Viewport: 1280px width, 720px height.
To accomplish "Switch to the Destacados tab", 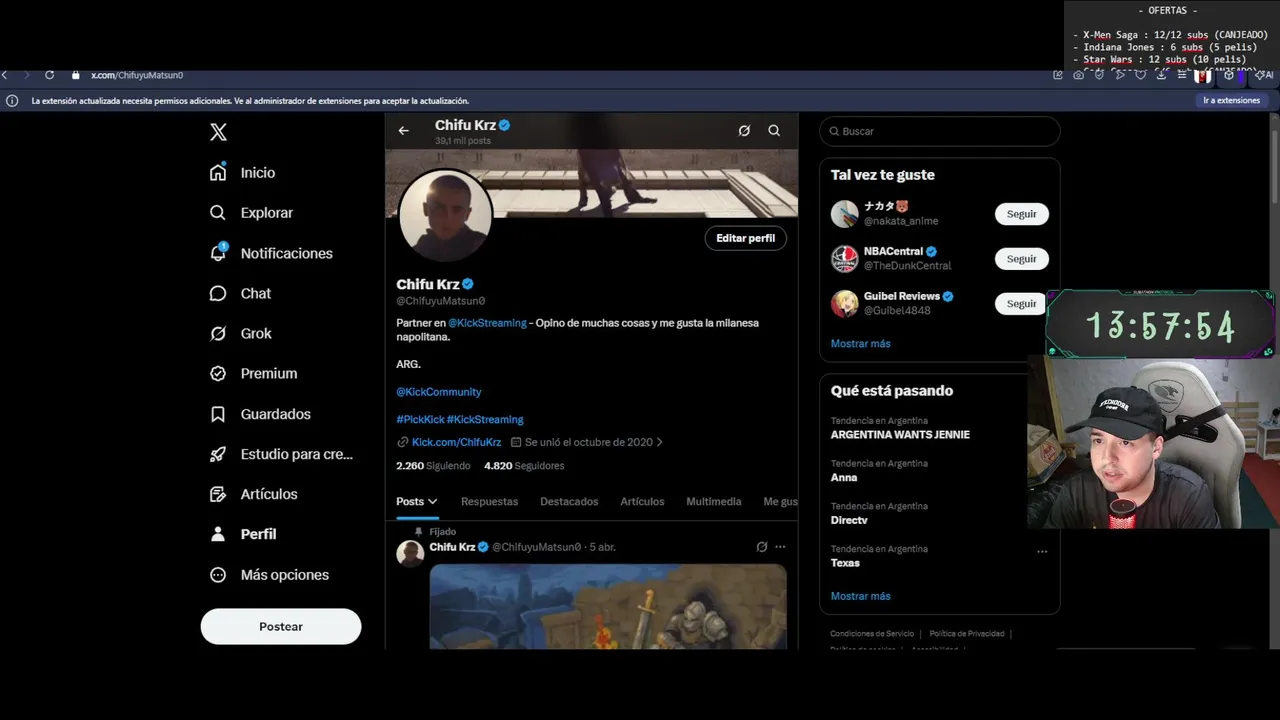I will pos(569,501).
